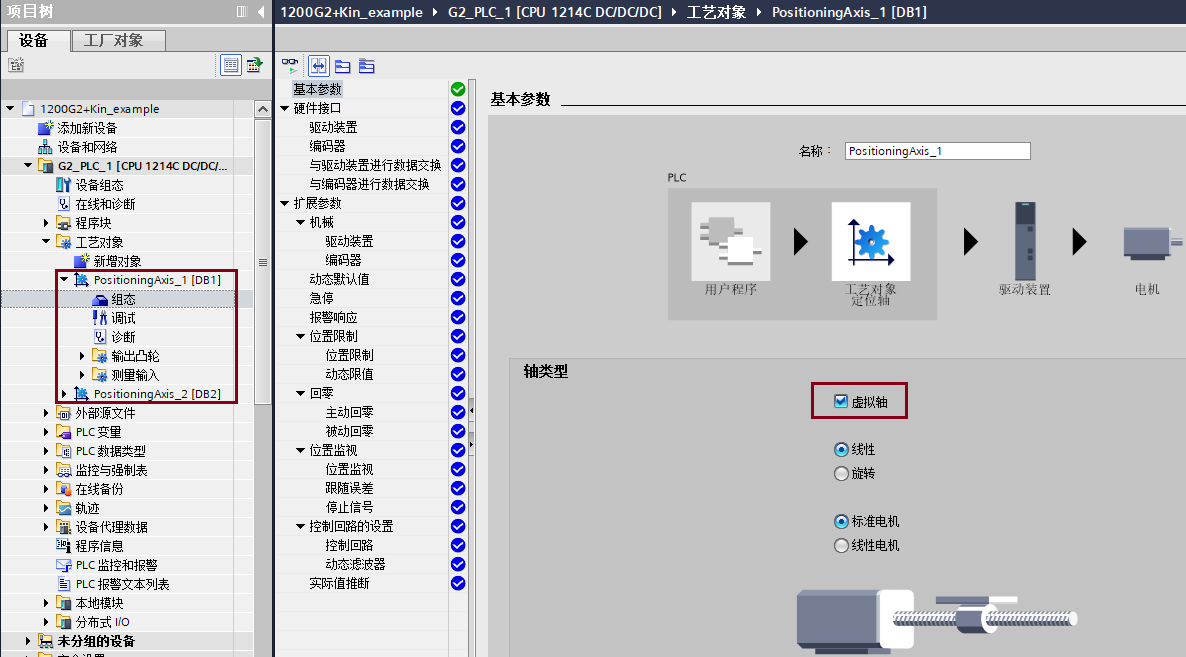This screenshot has width=1186, height=657.
Task: Collapse the 硬件接口 section in navigation
Action: (284, 108)
